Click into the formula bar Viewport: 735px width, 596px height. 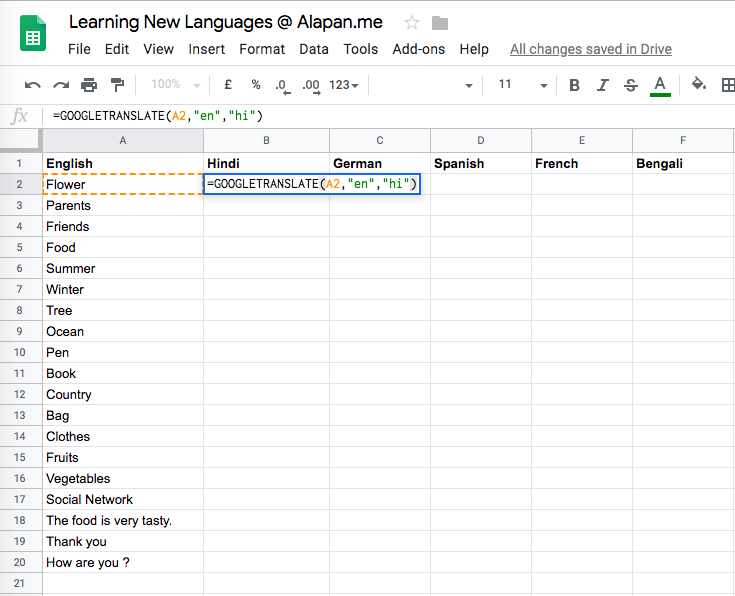(x=389, y=116)
